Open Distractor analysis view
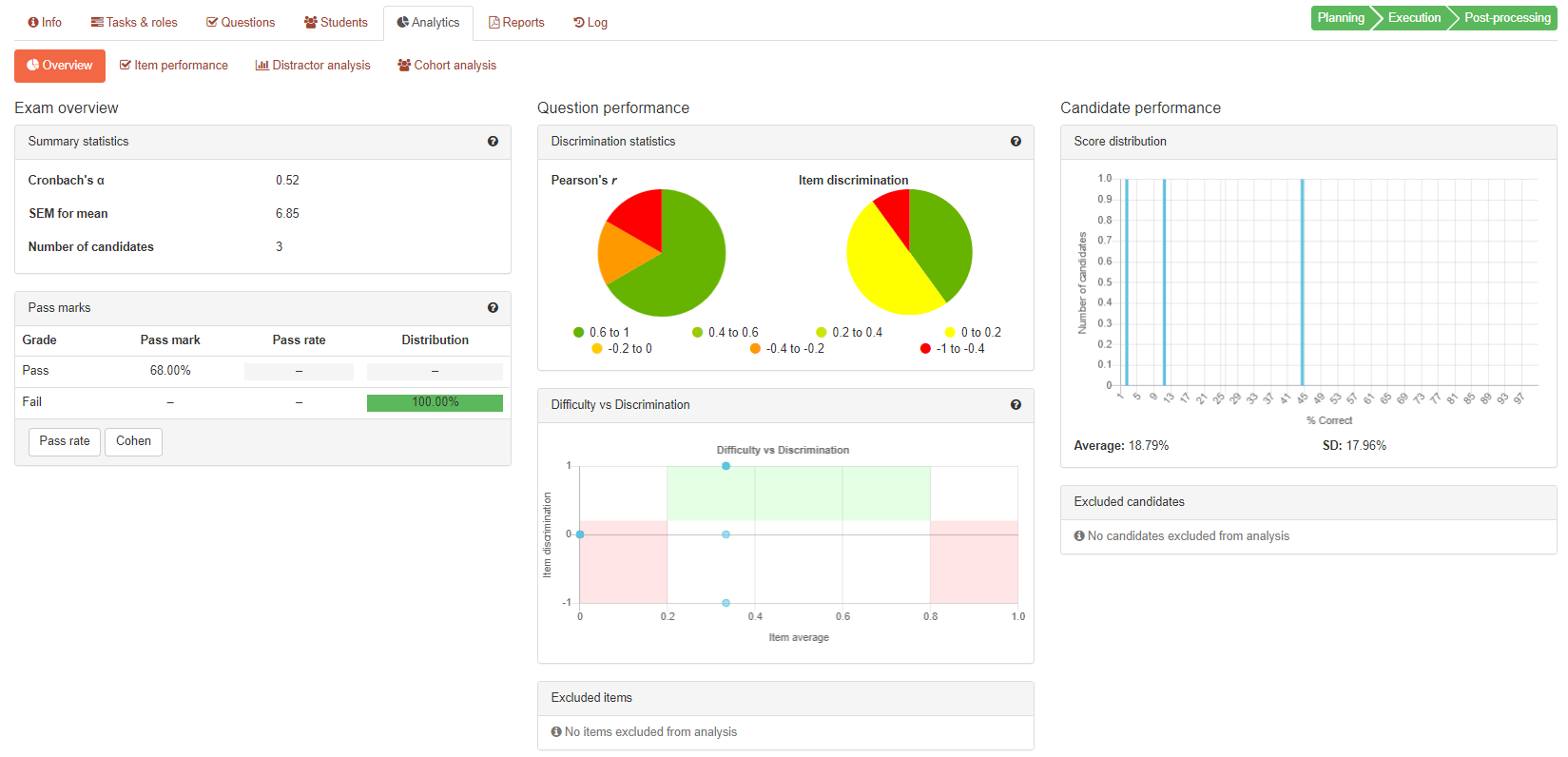Screen dimensions: 1568x757 [x=313, y=66]
